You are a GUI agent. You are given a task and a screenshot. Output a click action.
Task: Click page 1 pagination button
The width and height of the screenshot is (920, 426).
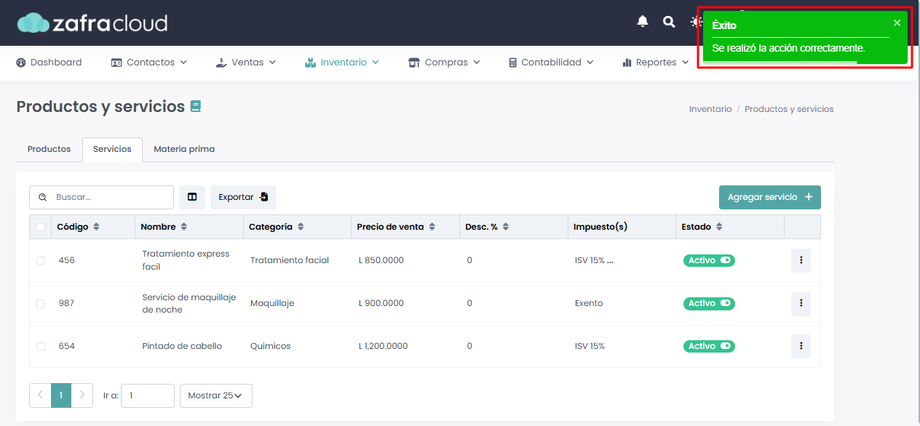point(61,395)
